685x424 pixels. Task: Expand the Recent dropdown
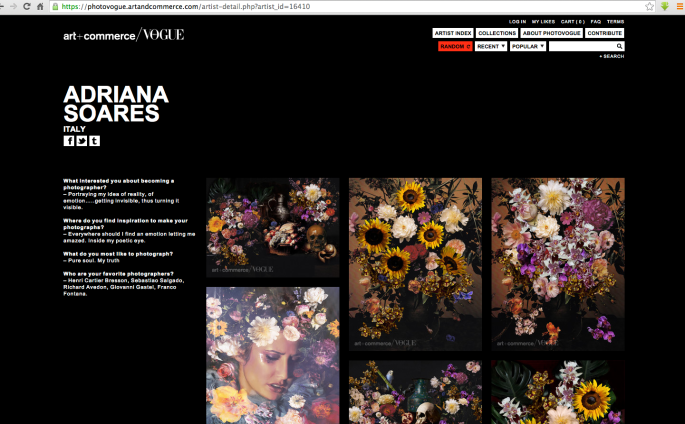(490, 46)
